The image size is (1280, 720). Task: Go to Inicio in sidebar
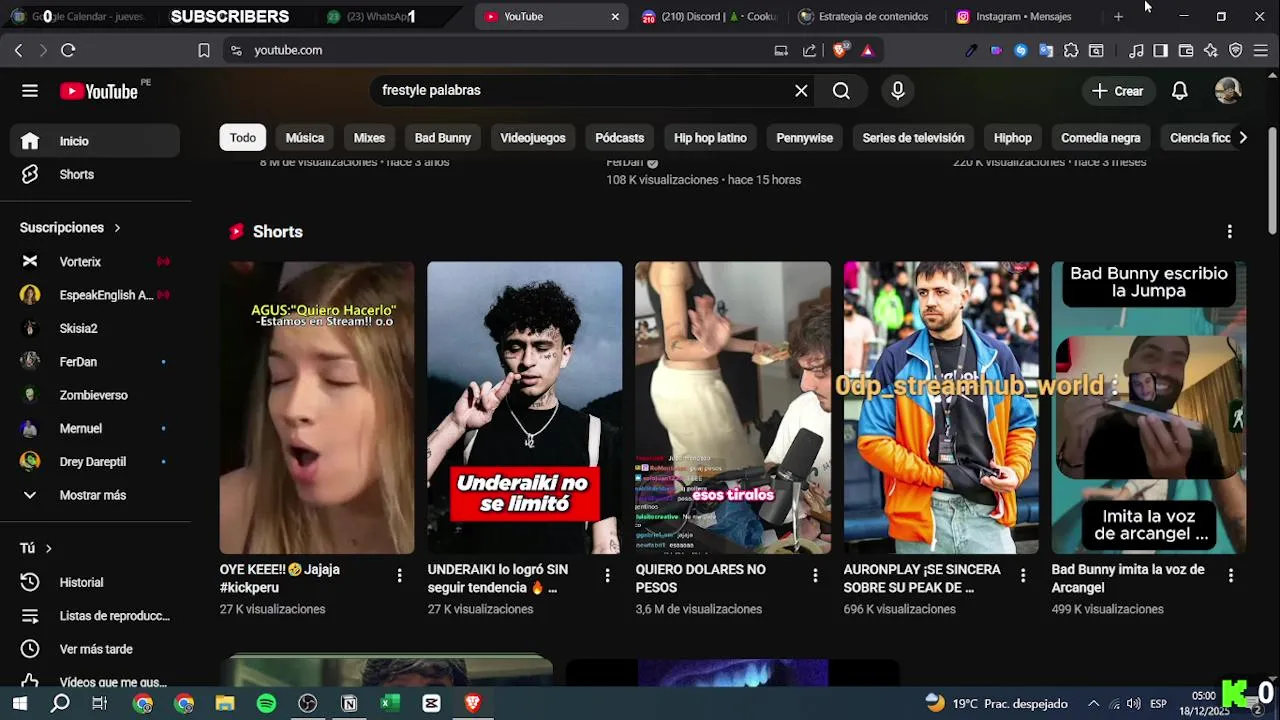[x=95, y=141]
